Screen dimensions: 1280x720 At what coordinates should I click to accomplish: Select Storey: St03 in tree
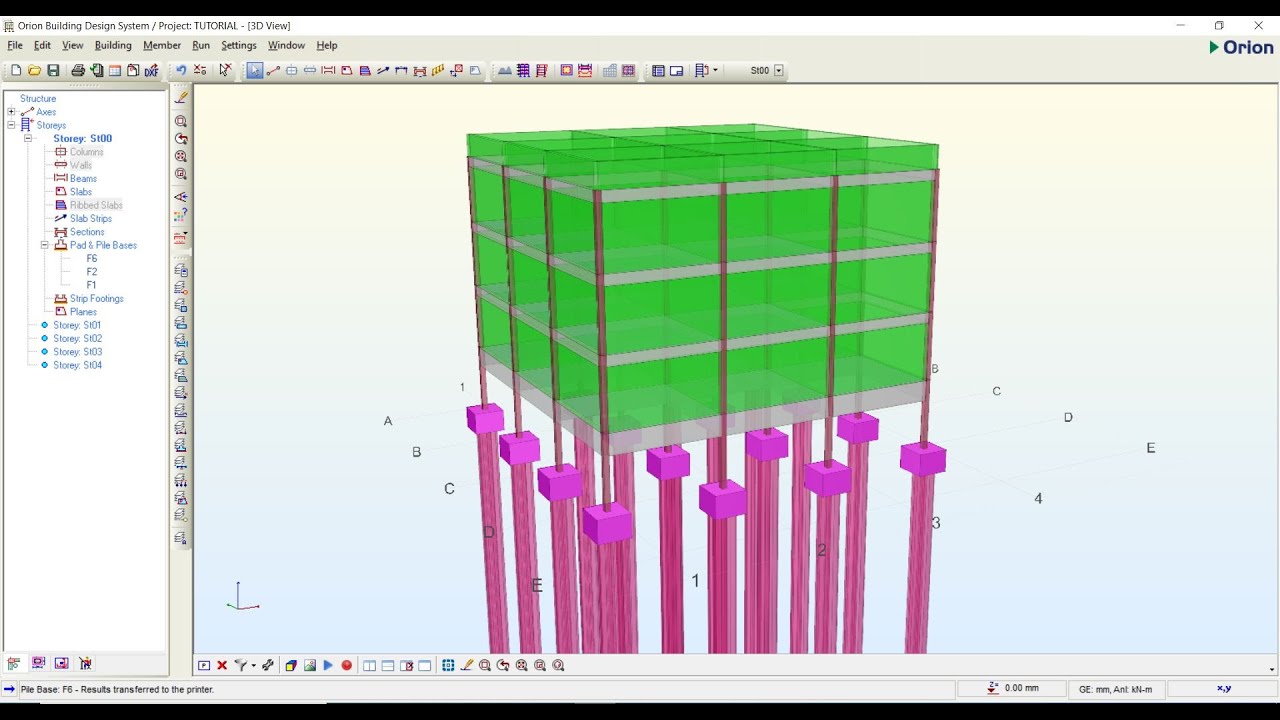pyautogui.click(x=77, y=352)
